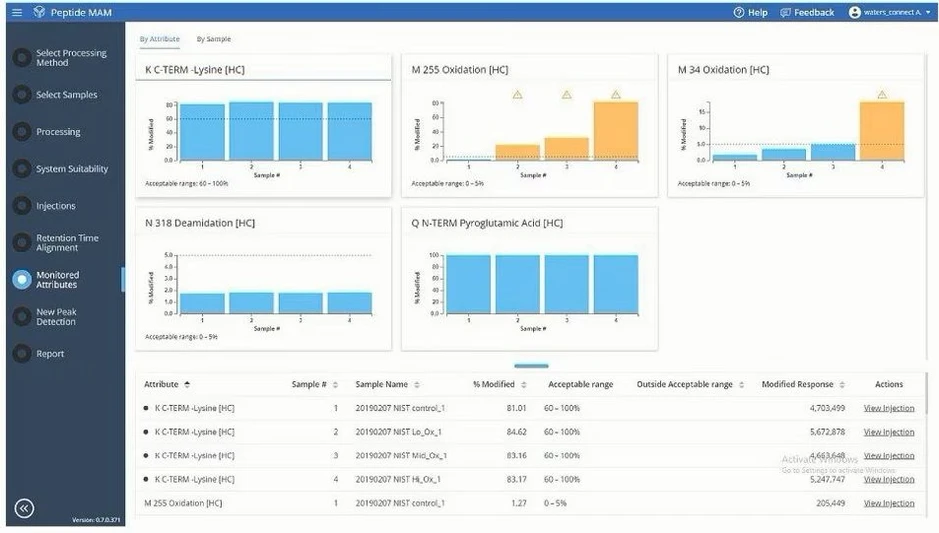The image size is (939, 533).
Task: Sort by Outside Acceptable range column arrows
Action: [741, 384]
